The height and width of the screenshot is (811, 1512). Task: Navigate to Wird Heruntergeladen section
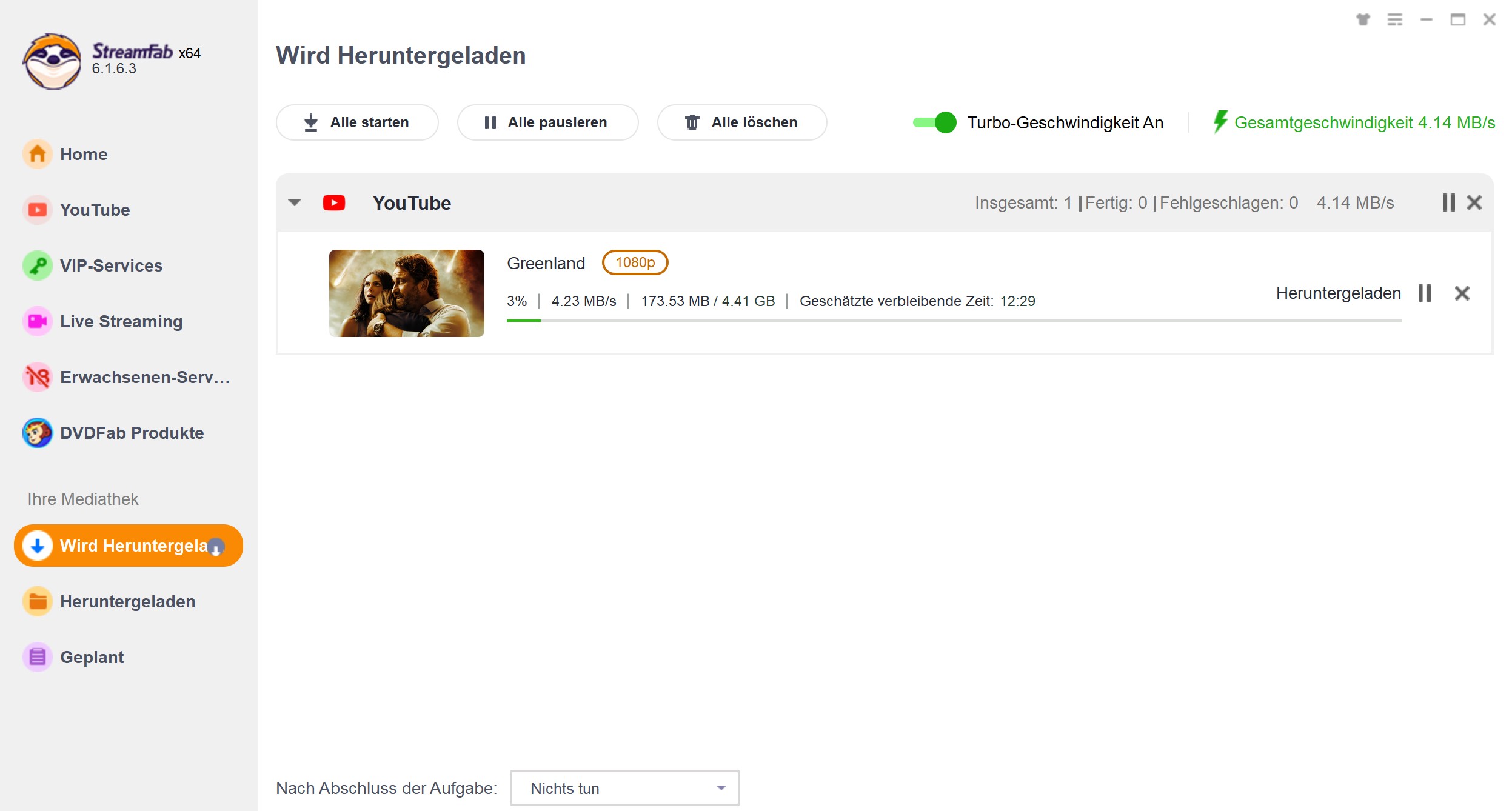click(x=128, y=546)
